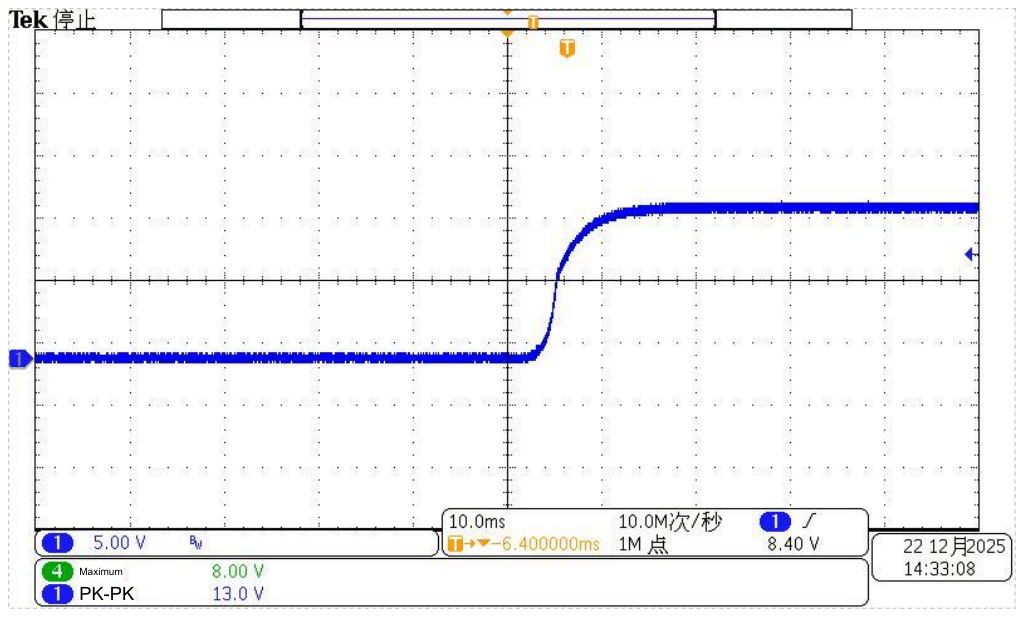
Task: Click the 10.0M sample rate readout
Action: [x=670, y=522]
